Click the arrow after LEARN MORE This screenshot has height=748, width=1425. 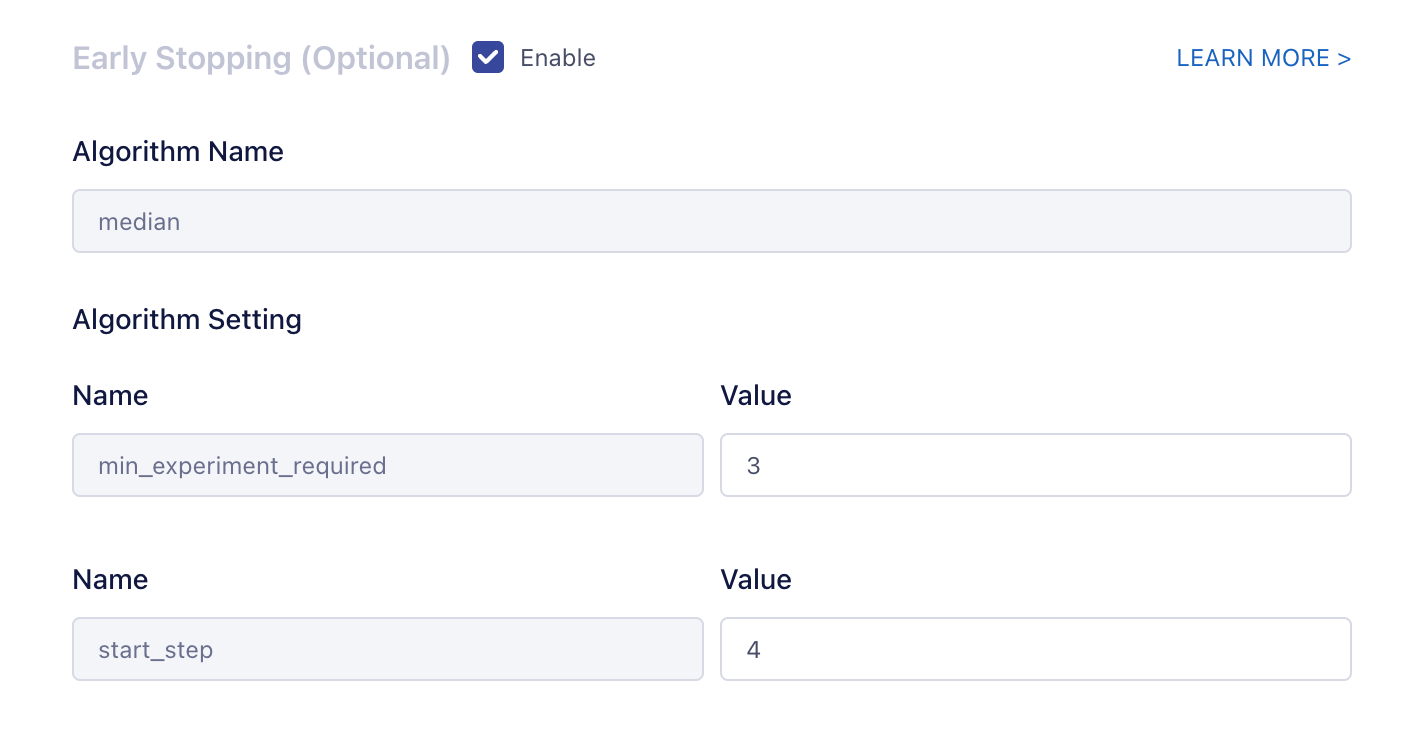[x=1344, y=58]
